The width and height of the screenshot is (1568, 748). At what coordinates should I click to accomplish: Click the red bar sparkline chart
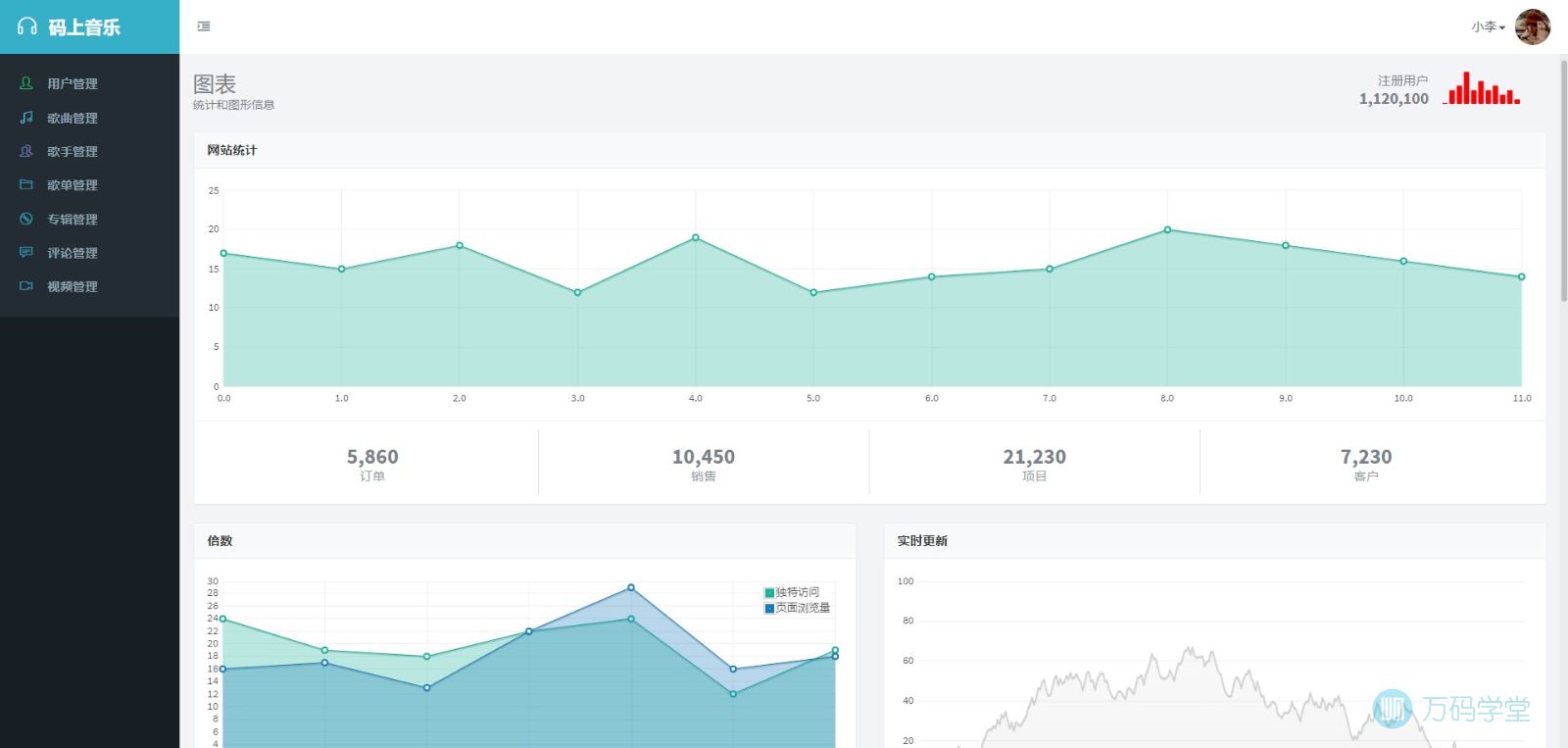click(1482, 88)
